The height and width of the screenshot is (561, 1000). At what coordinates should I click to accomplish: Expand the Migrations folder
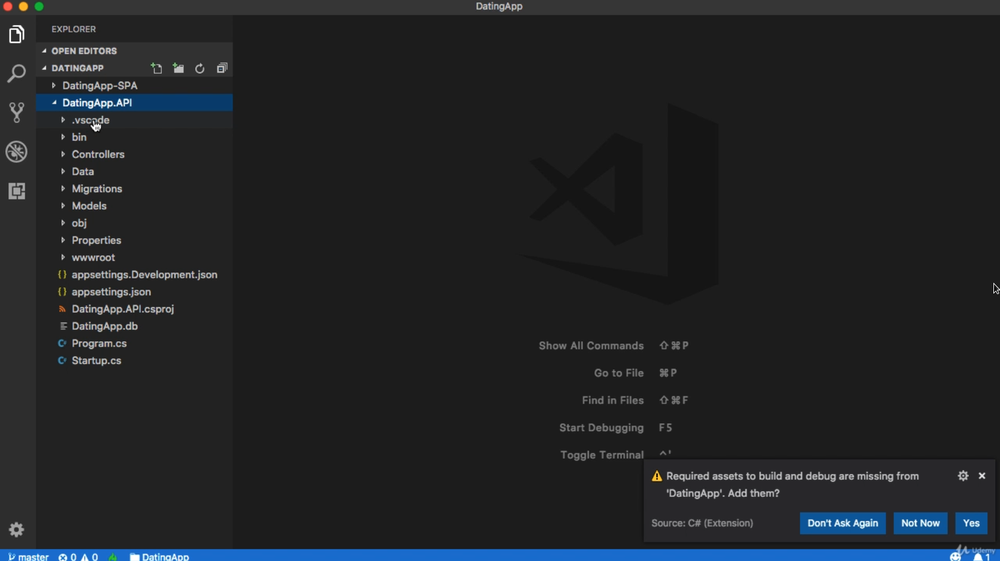point(135,189)
